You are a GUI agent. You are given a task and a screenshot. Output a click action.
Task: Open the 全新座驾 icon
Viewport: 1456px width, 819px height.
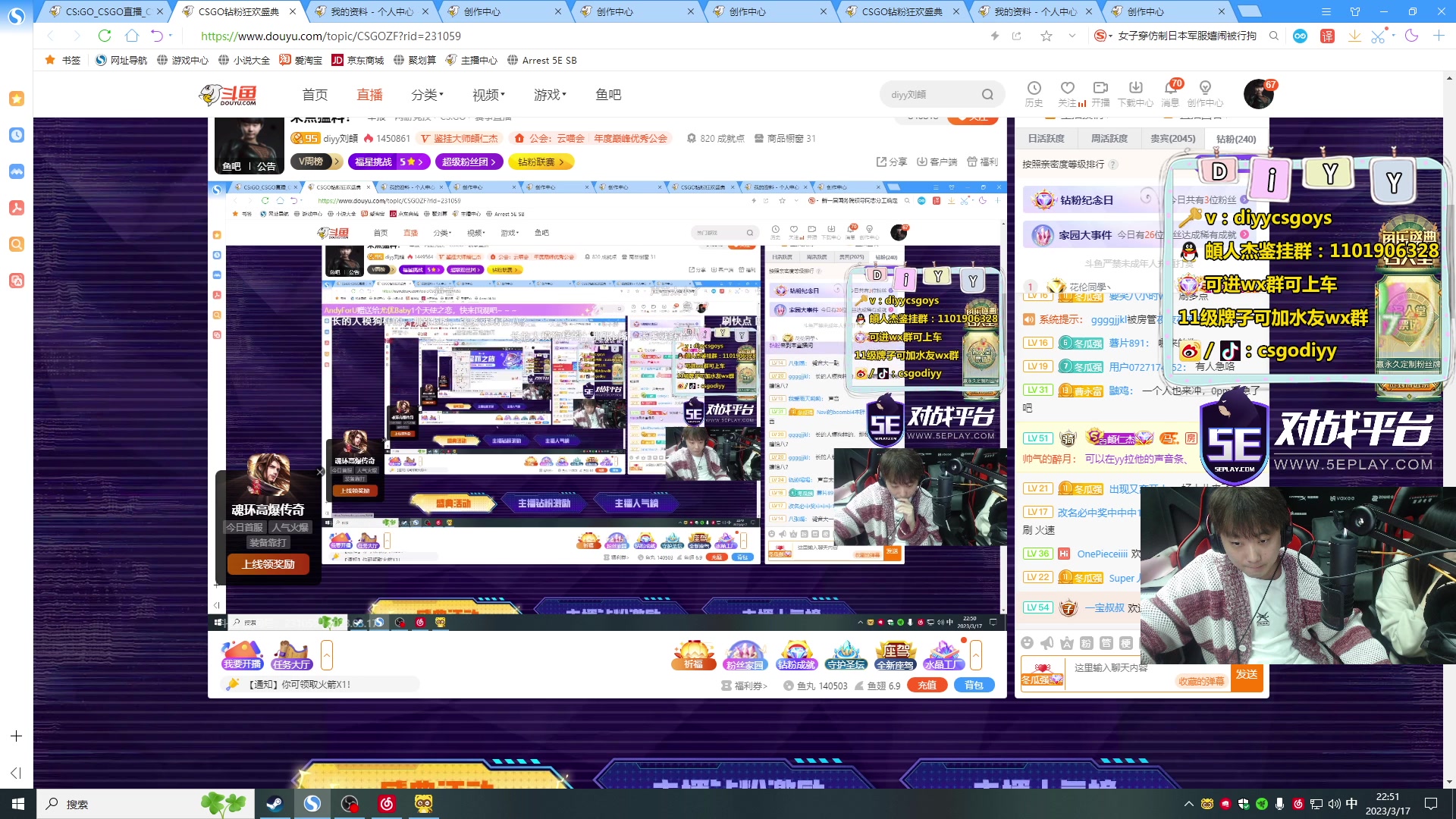coord(895,655)
